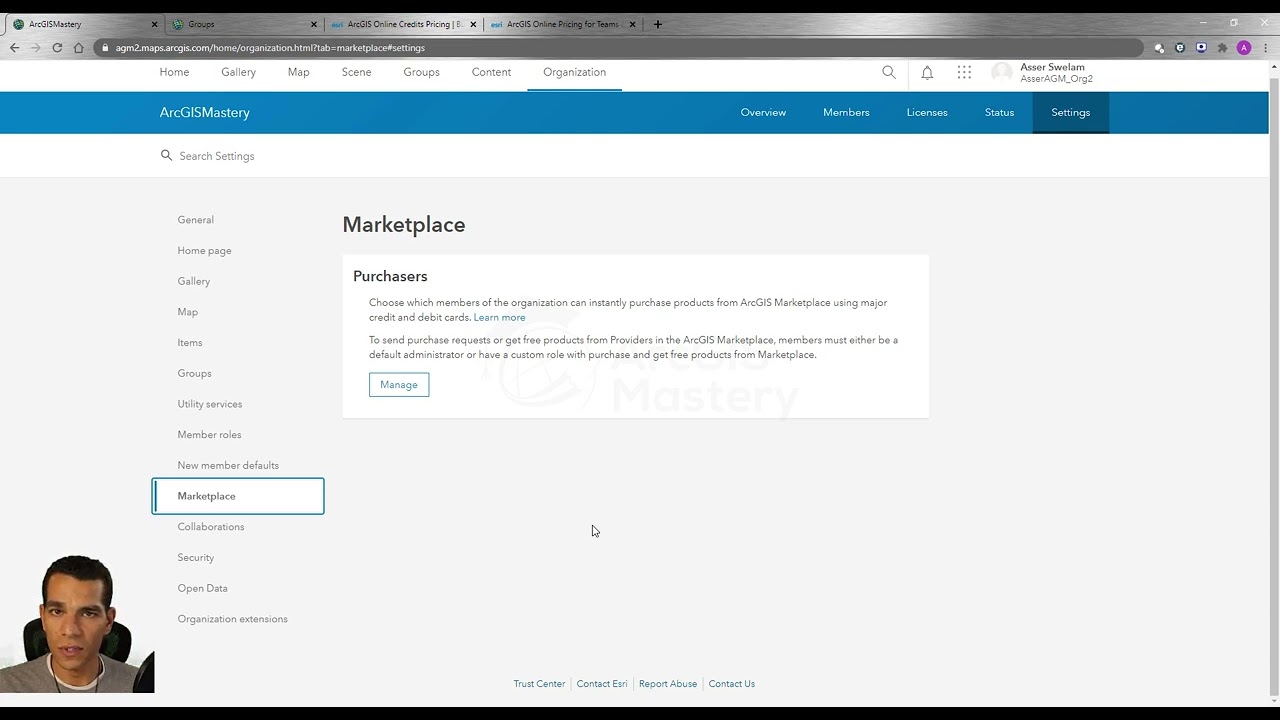The height and width of the screenshot is (720, 1280).
Task: Follow the Learn more link
Action: (499, 318)
